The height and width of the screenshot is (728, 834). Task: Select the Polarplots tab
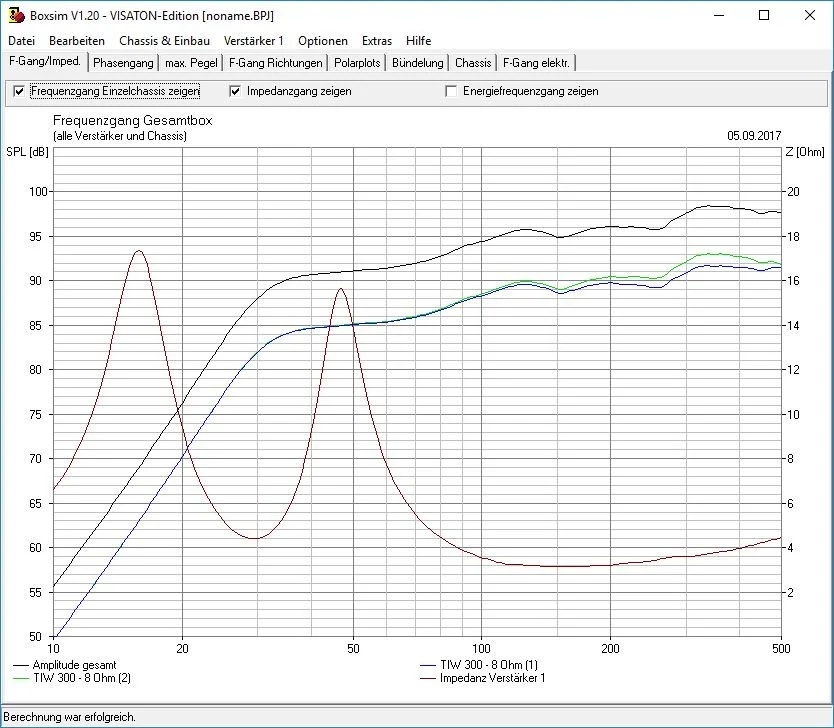(358, 63)
